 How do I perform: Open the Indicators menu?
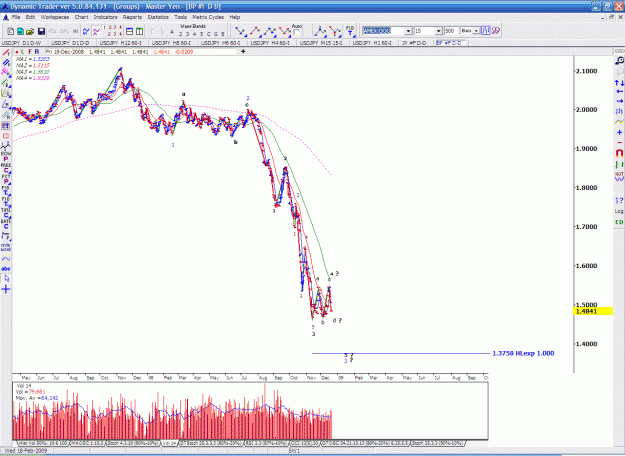(105, 17)
